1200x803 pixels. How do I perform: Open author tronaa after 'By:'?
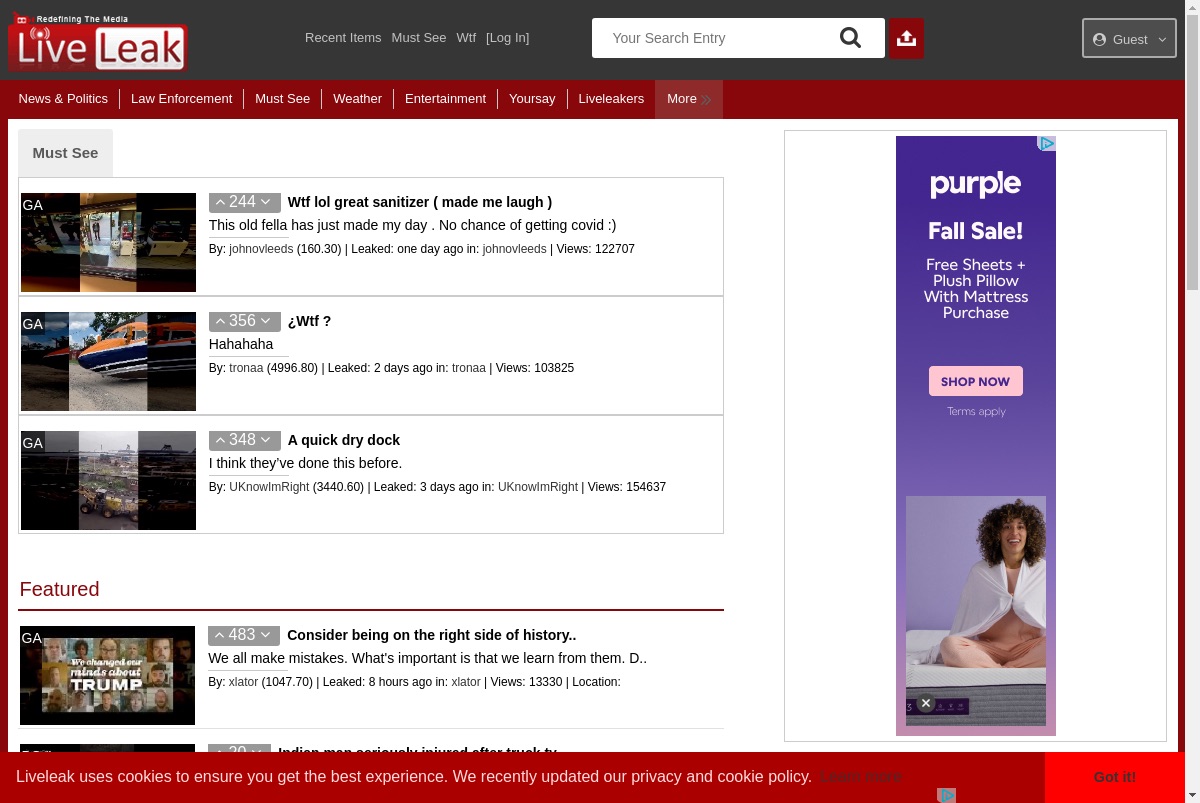coord(246,368)
